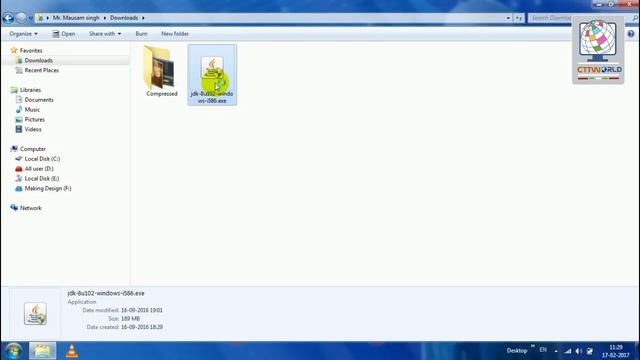Create a New folder from toolbar
The height and width of the screenshot is (360, 640).
(x=175, y=34)
